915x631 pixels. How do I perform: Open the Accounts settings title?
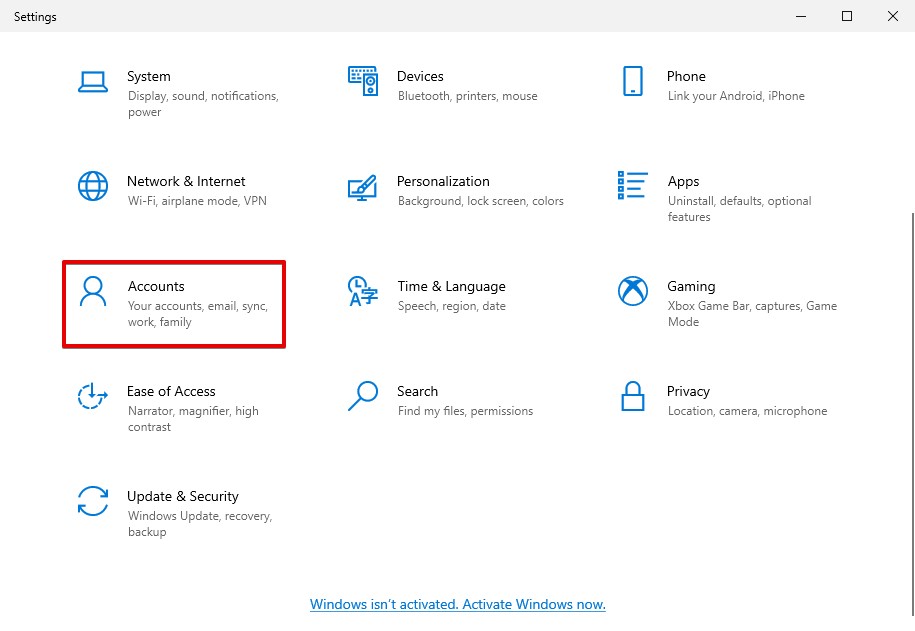coord(156,286)
